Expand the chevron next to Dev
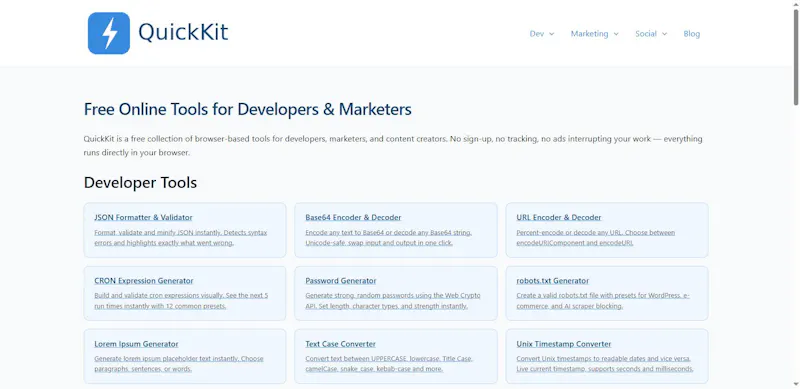This screenshot has height=389, width=800. pyautogui.click(x=552, y=34)
